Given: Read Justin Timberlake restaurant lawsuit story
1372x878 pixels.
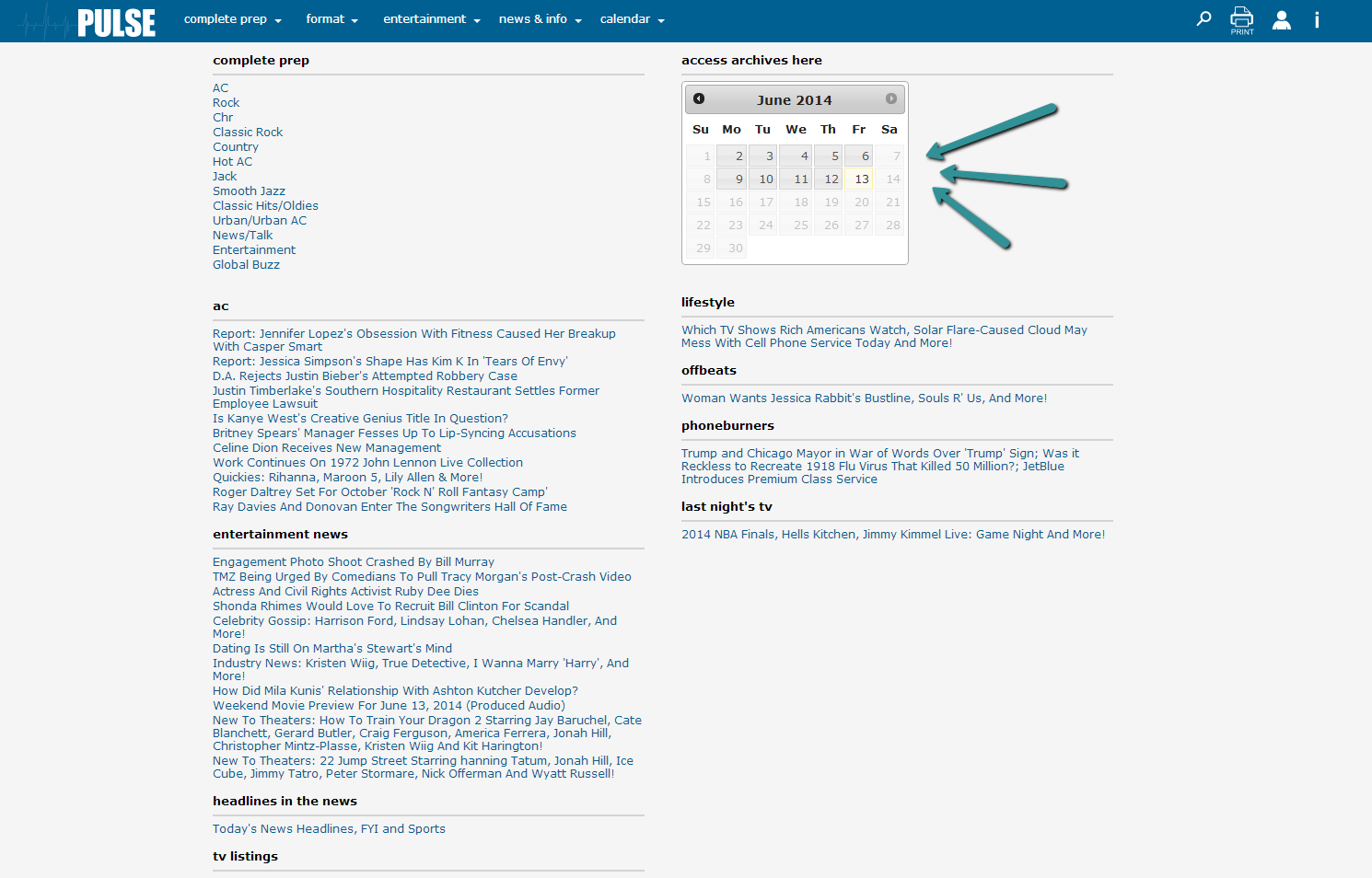Looking at the screenshot, I should click(x=406, y=398).
